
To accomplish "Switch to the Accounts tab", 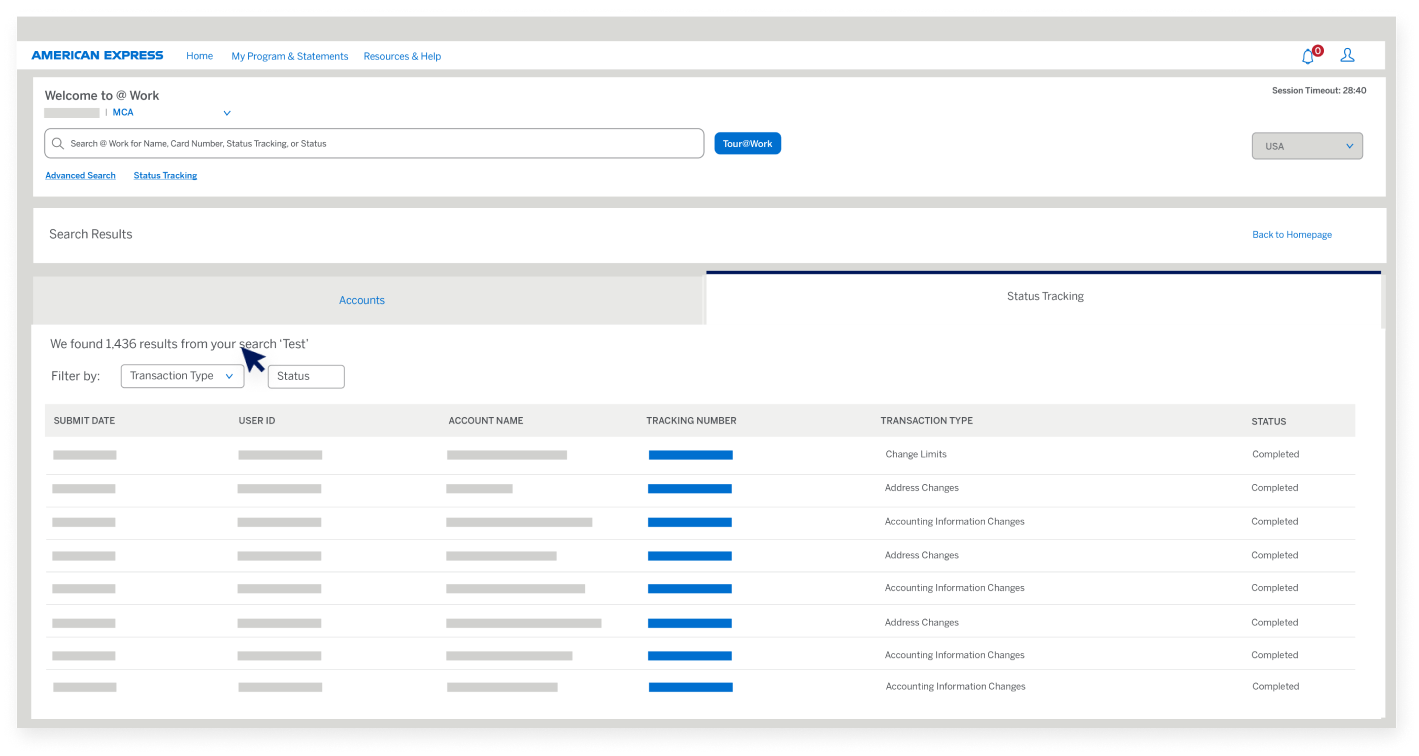I will click(x=362, y=300).
